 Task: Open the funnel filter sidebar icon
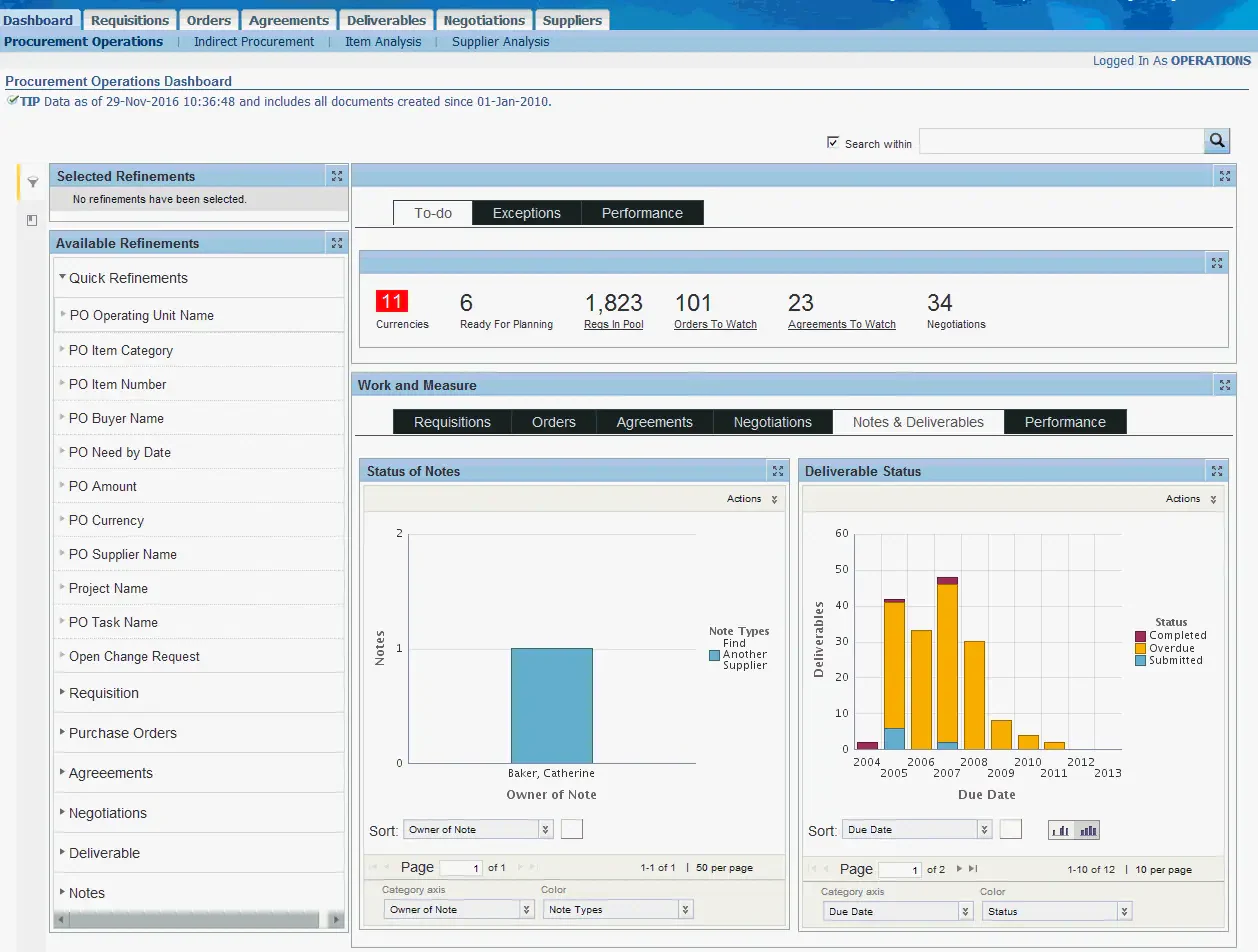coord(32,182)
